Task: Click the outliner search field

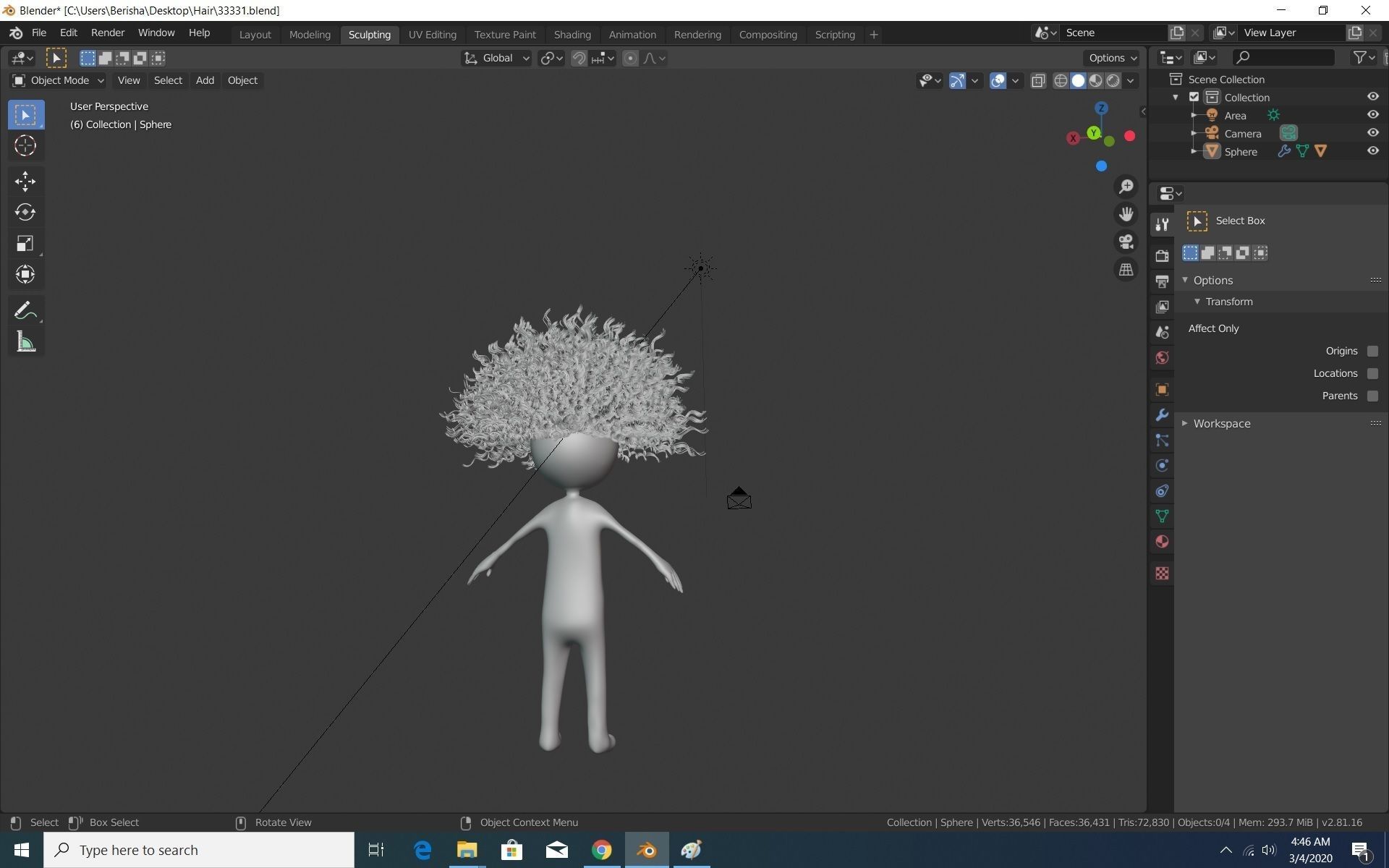Action: click(1284, 57)
